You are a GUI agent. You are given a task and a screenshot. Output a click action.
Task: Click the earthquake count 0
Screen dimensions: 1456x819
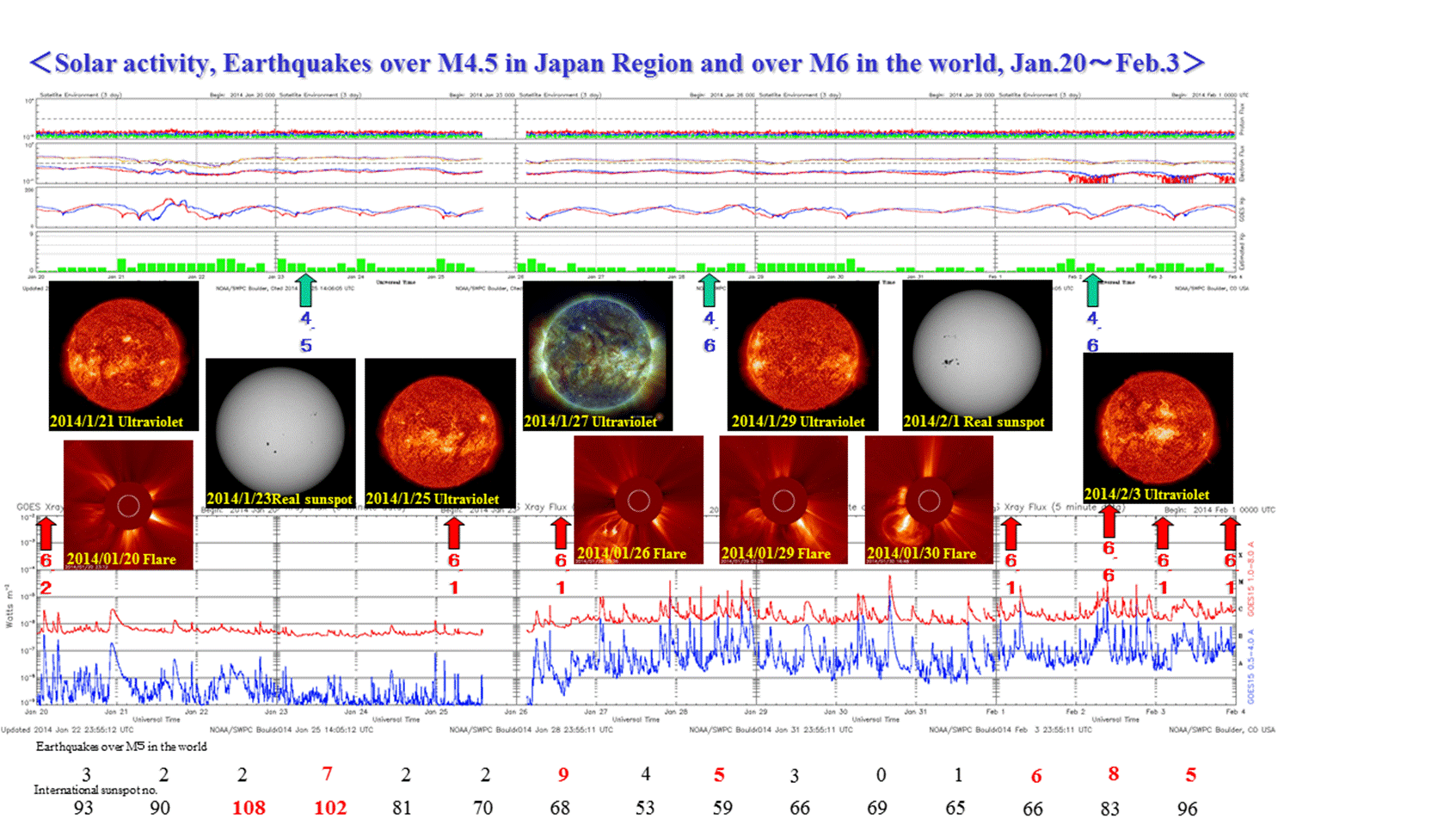881,775
